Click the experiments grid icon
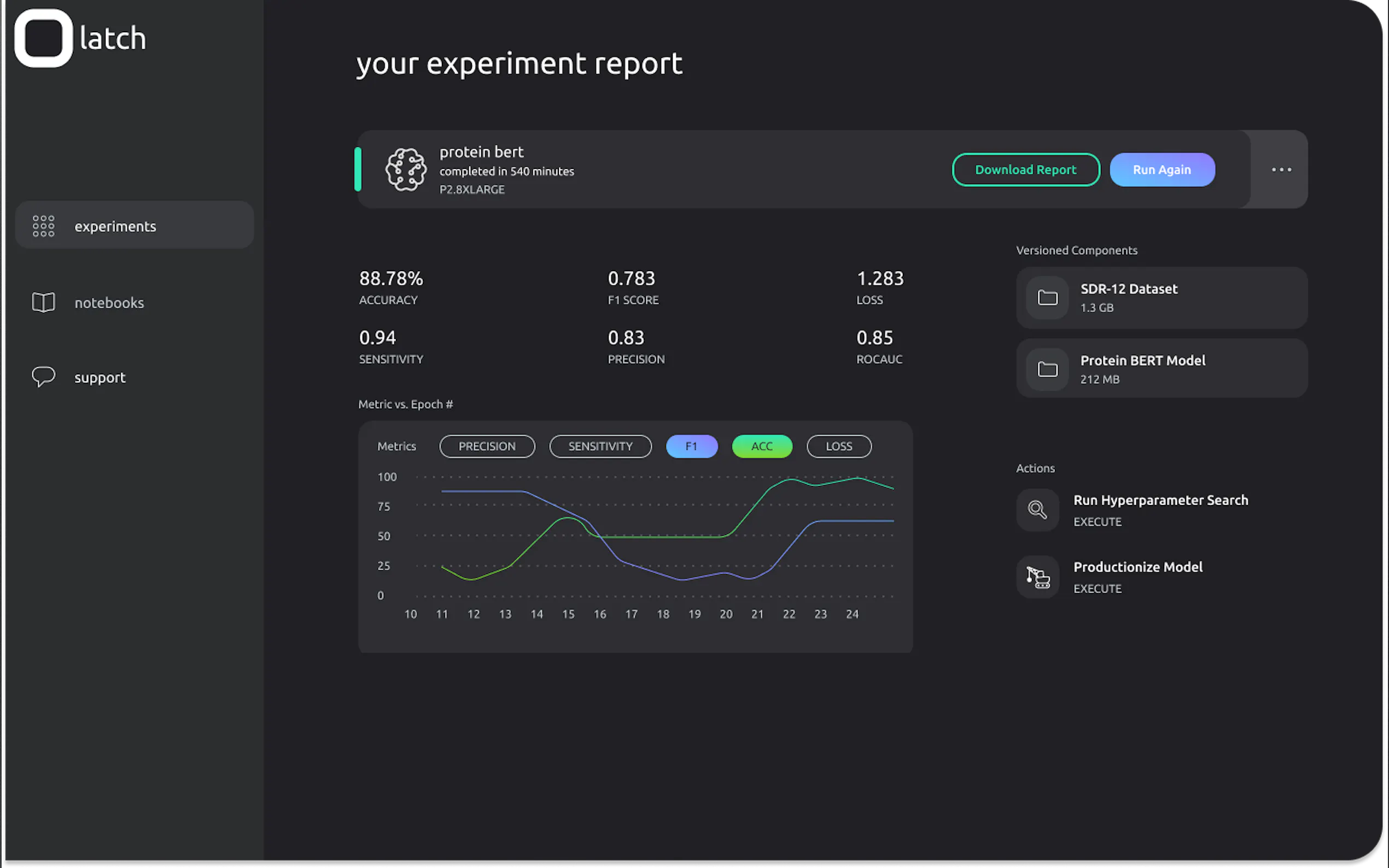Screen dimensions: 1389x868 (44, 226)
